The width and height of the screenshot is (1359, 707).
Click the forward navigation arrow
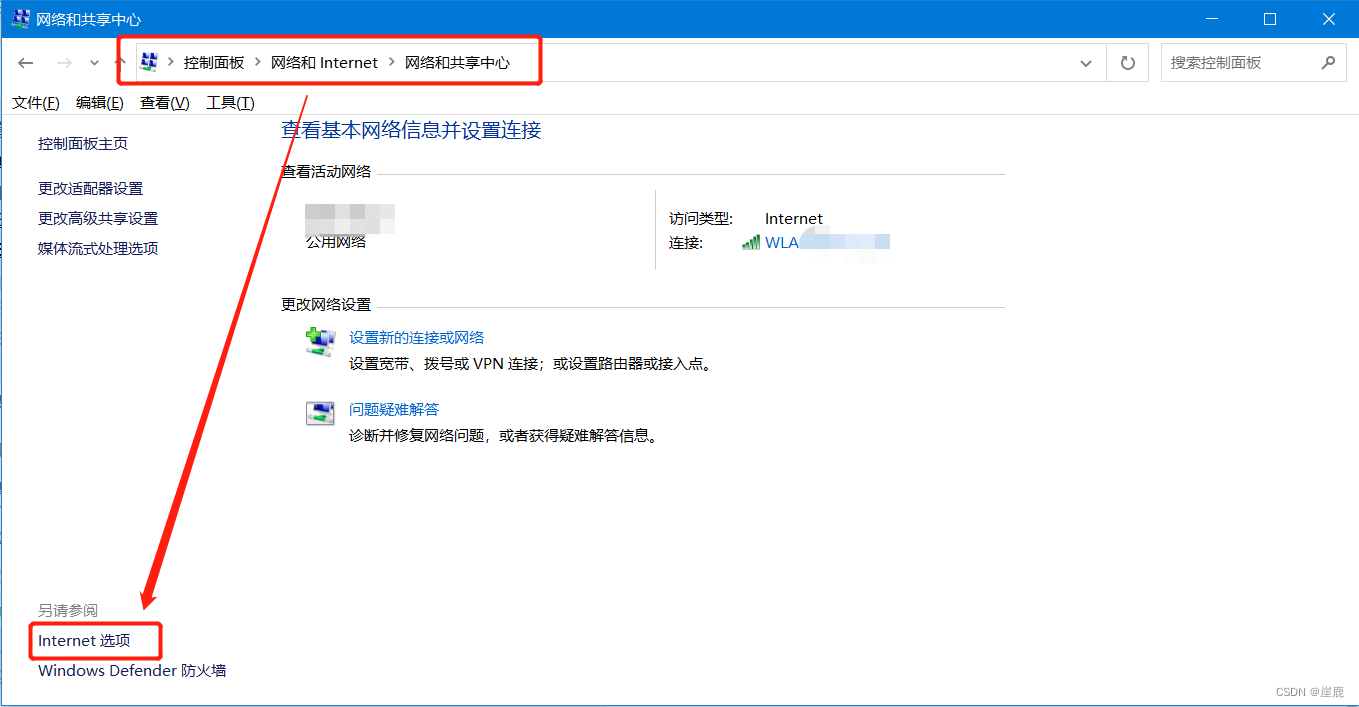64,63
